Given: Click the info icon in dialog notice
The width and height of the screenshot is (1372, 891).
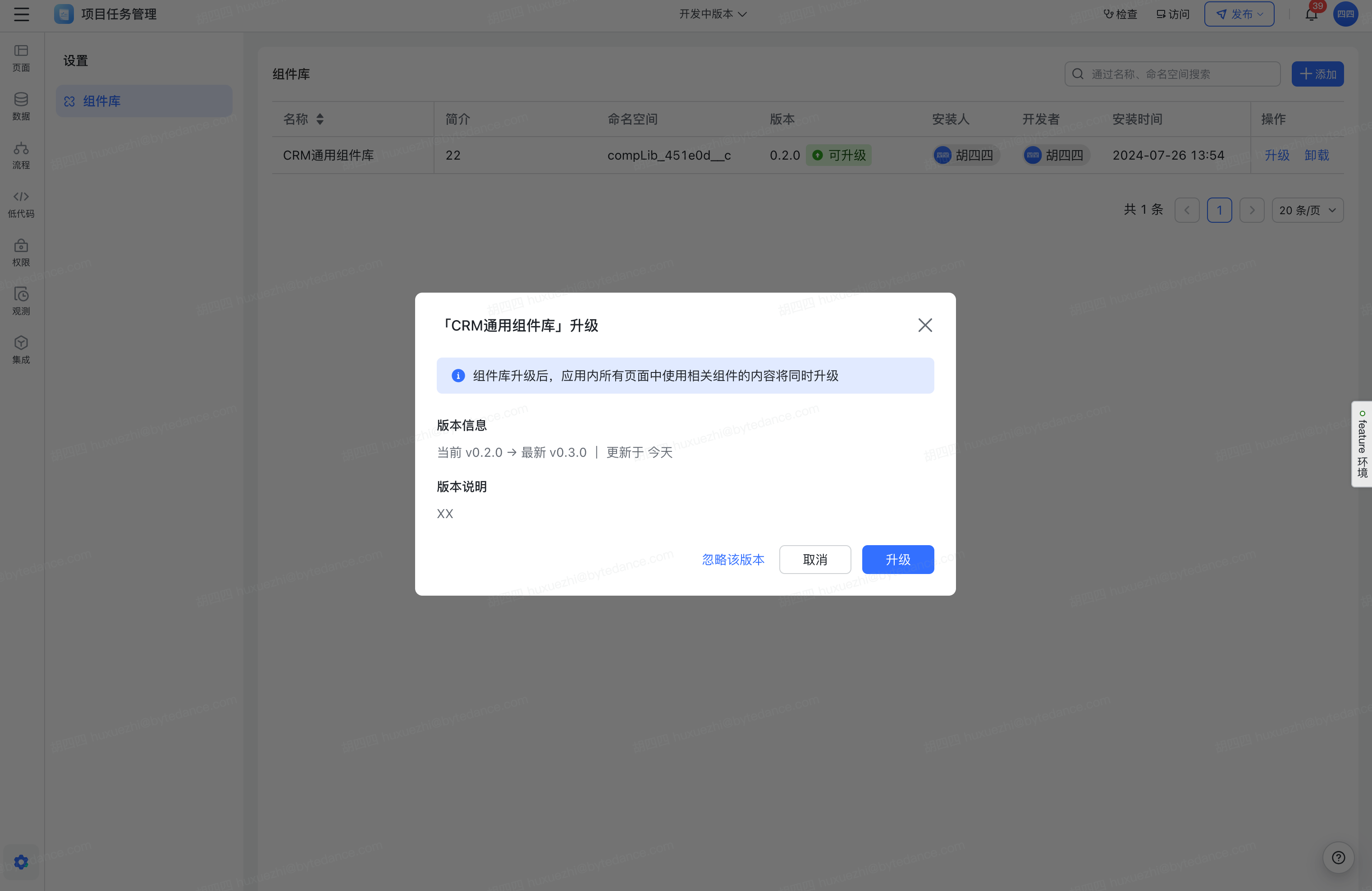Looking at the screenshot, I should (x=458, y=376).
